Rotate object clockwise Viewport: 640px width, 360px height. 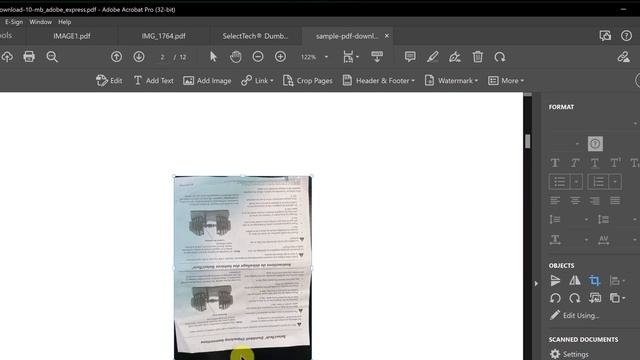575,298
